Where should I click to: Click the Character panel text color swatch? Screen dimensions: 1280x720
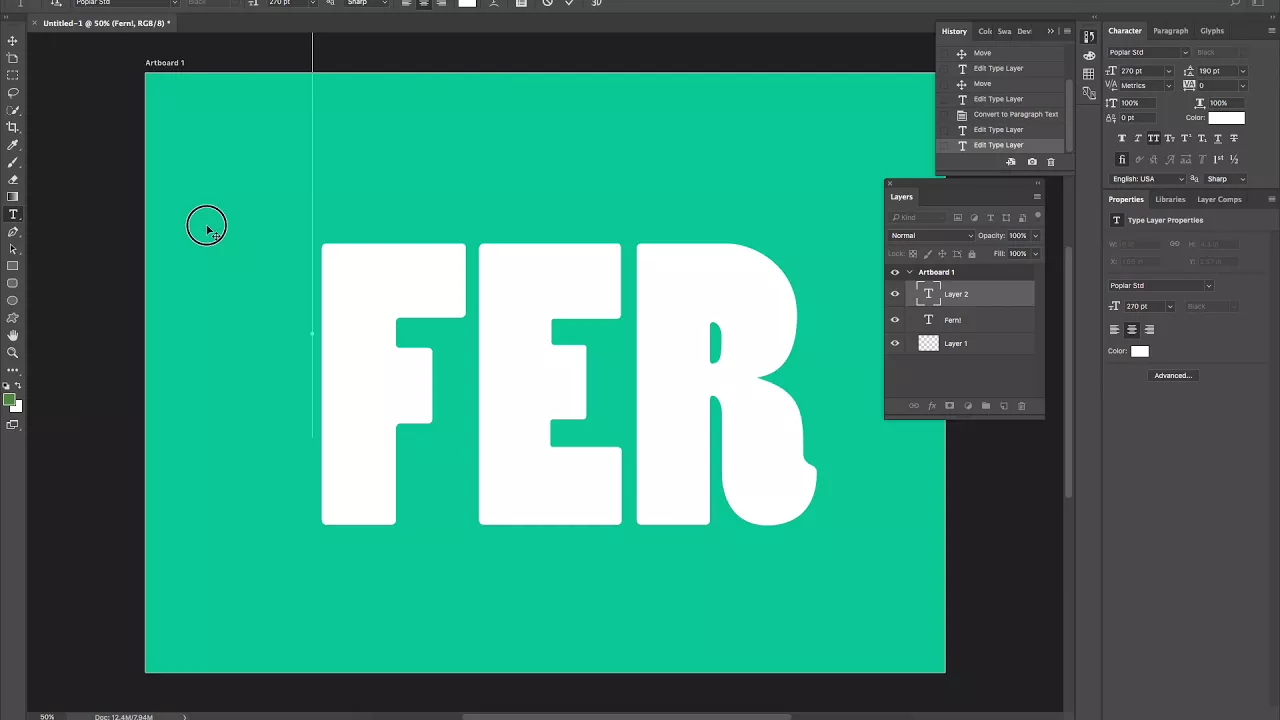tap(1227, 118)
